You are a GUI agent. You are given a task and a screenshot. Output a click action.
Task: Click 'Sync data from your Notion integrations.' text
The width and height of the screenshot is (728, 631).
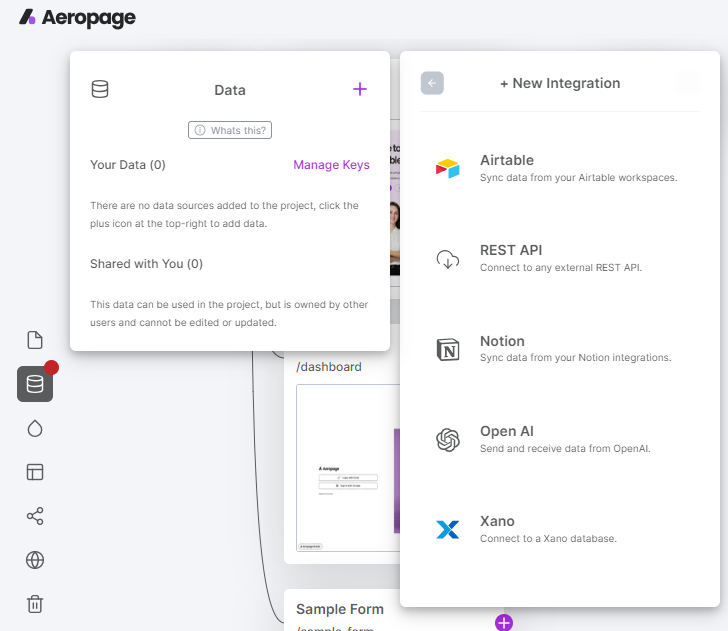coord(576,358)
